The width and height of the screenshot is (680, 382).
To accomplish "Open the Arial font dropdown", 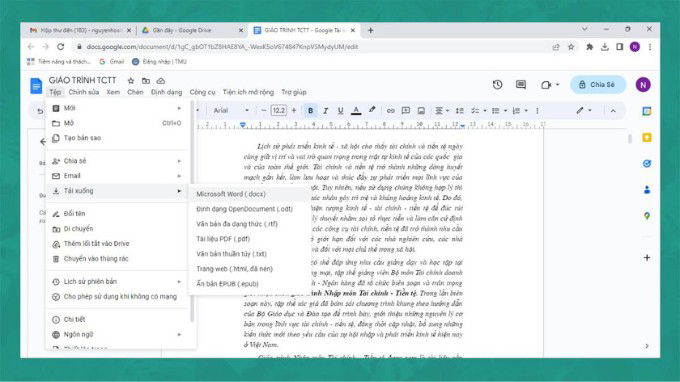I will click(x=231, y=111).
